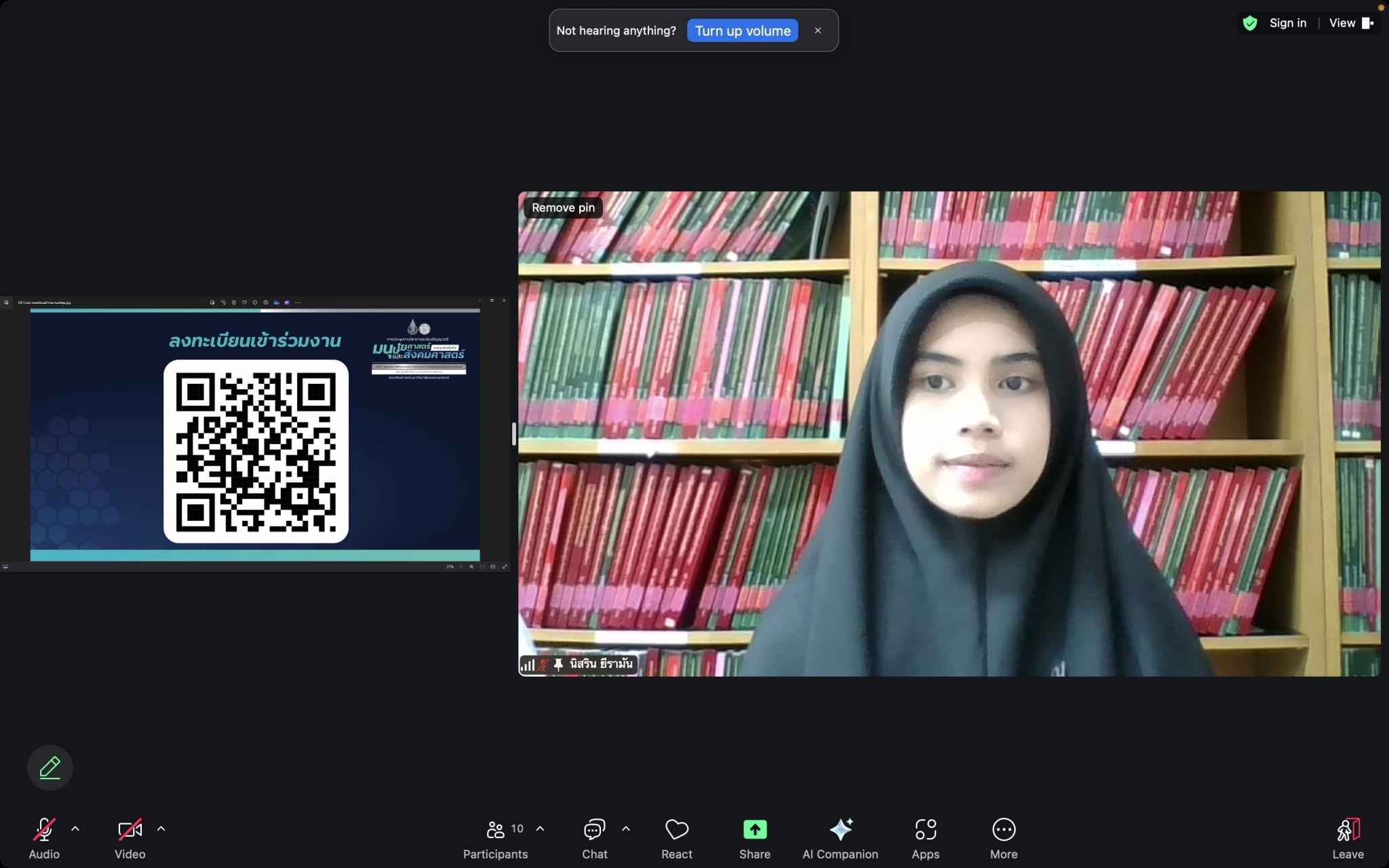Expand the audio settings arrow
1389x868 pixels.
pos(75,829)
